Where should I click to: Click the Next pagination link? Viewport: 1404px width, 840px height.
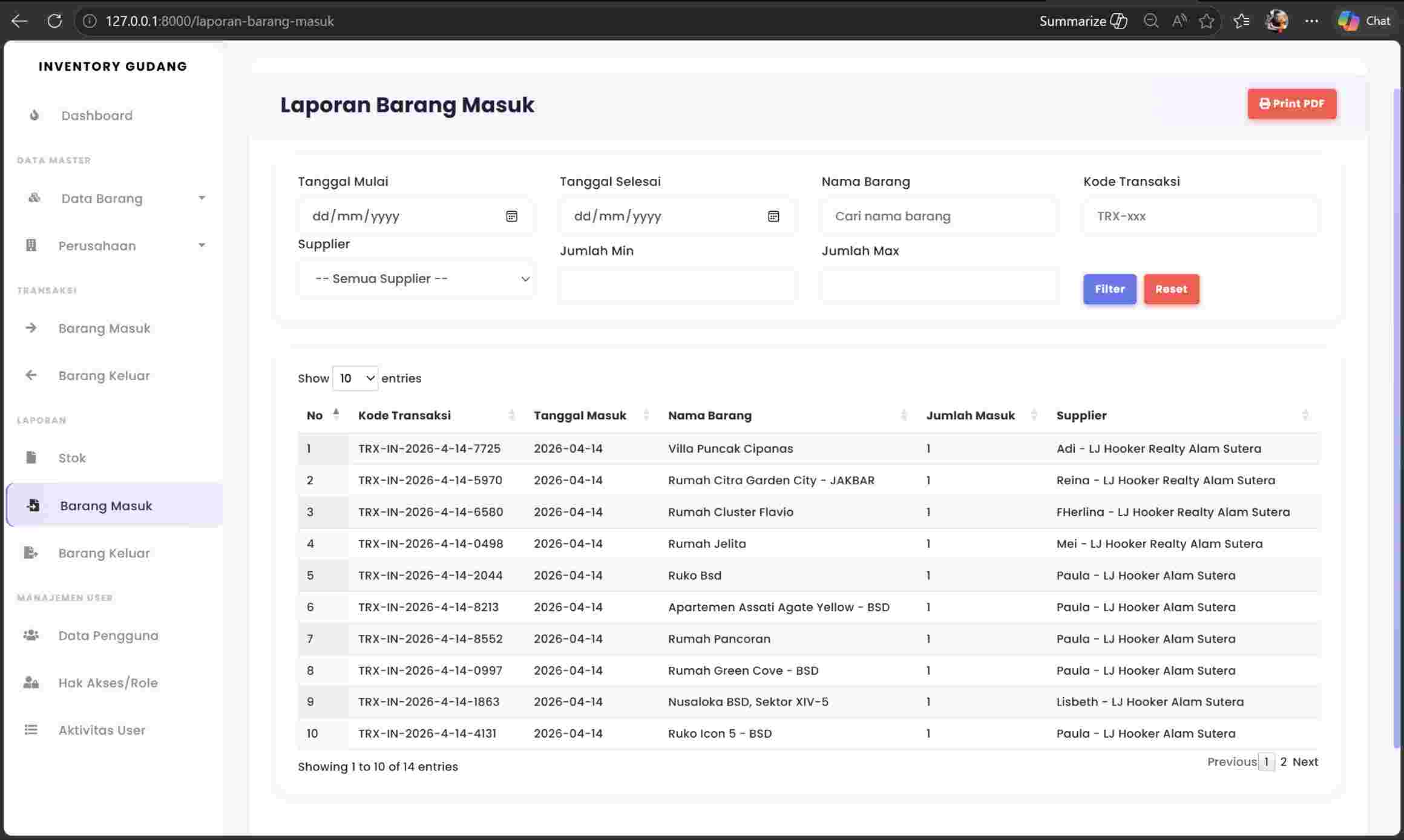coord(1305,761)
